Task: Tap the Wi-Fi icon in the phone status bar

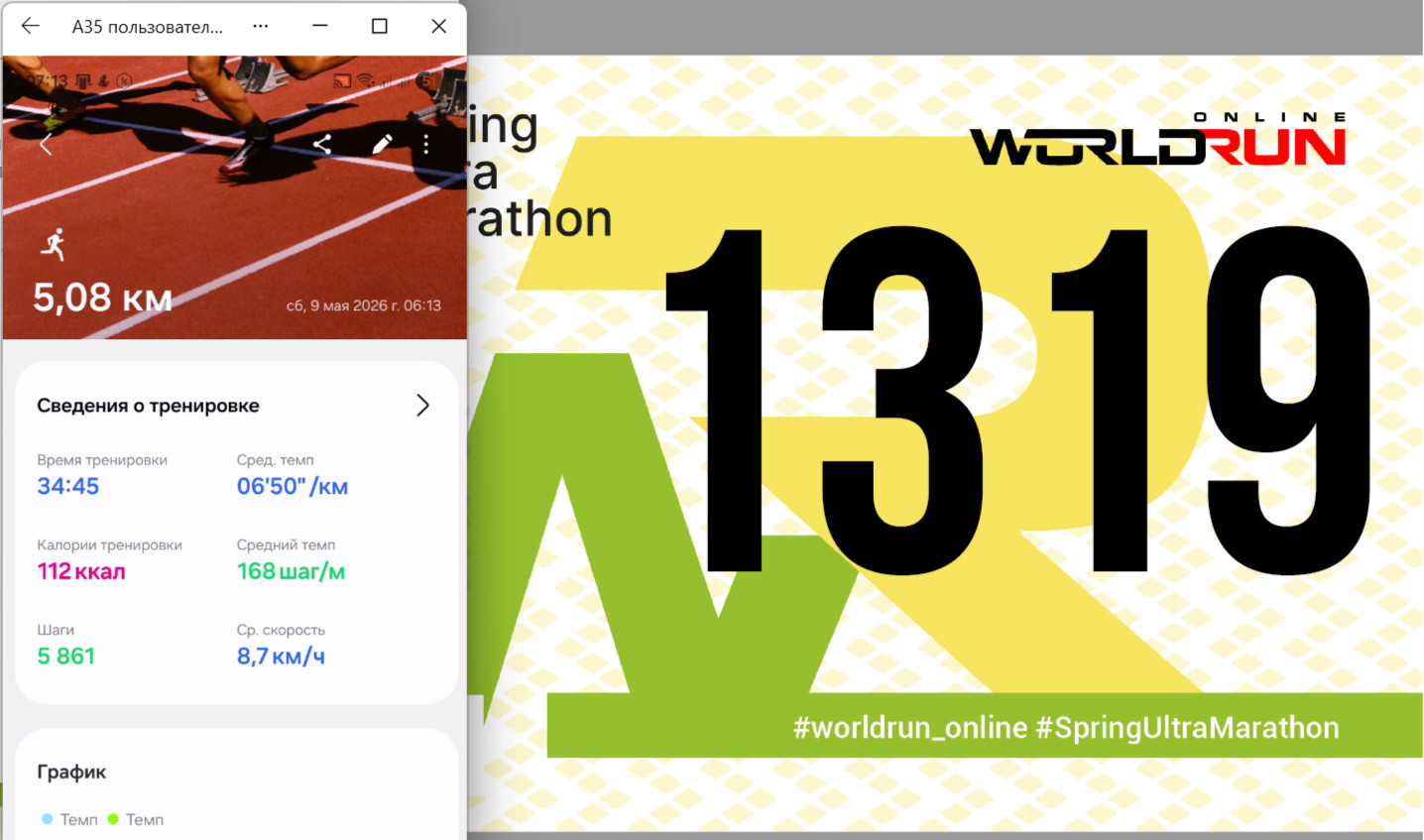Action: click(367, 81)
